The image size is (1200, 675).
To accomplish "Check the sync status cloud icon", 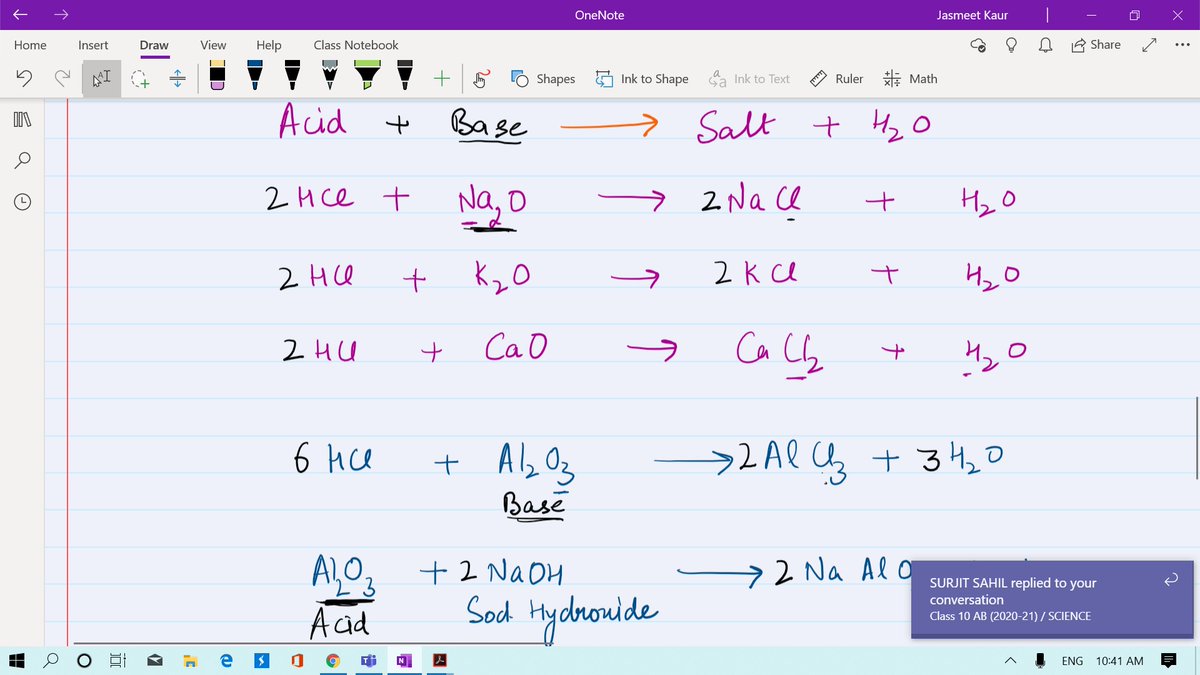I will (x=979, y=45).
